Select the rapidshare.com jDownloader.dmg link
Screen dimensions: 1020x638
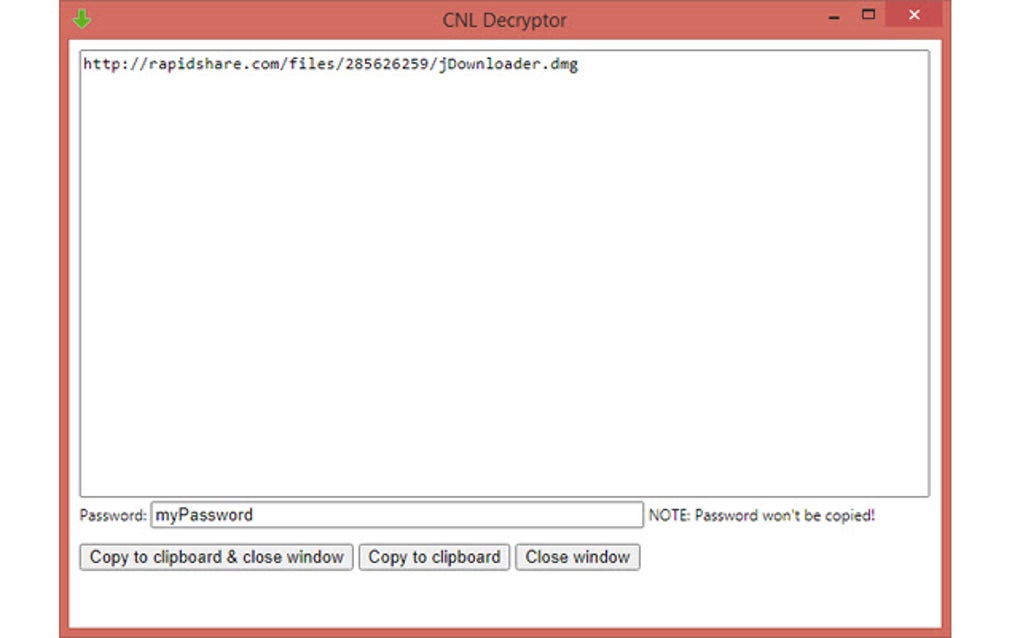[330, 64]
